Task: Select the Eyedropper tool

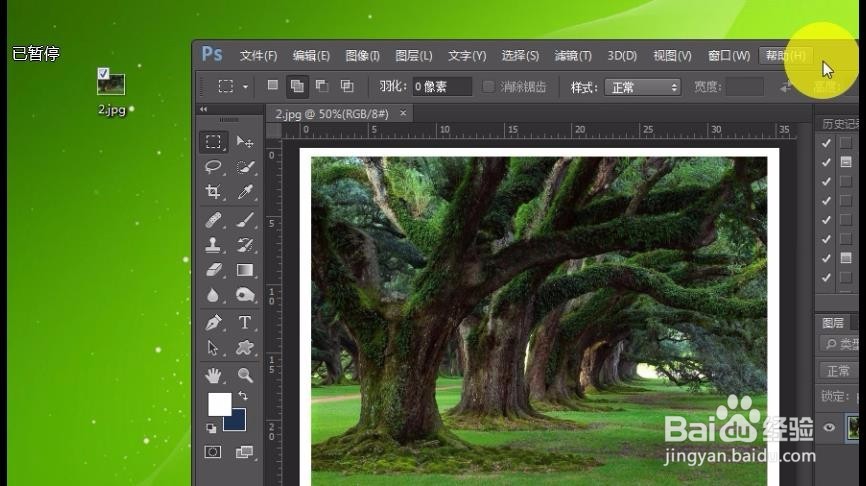Action: tap(245, 192)
